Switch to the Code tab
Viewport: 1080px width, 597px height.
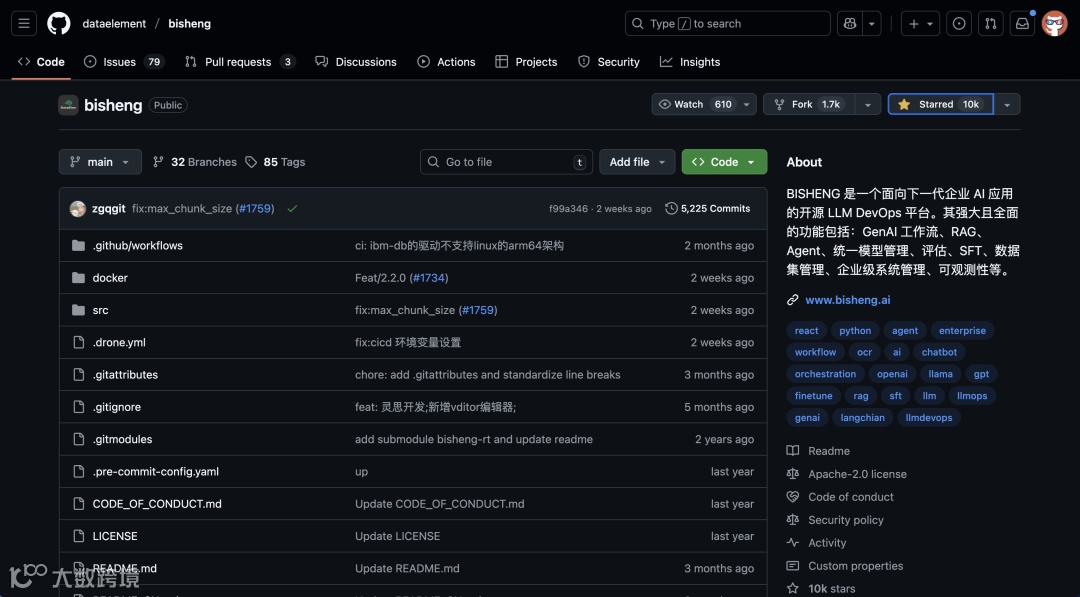pos(41,62)
